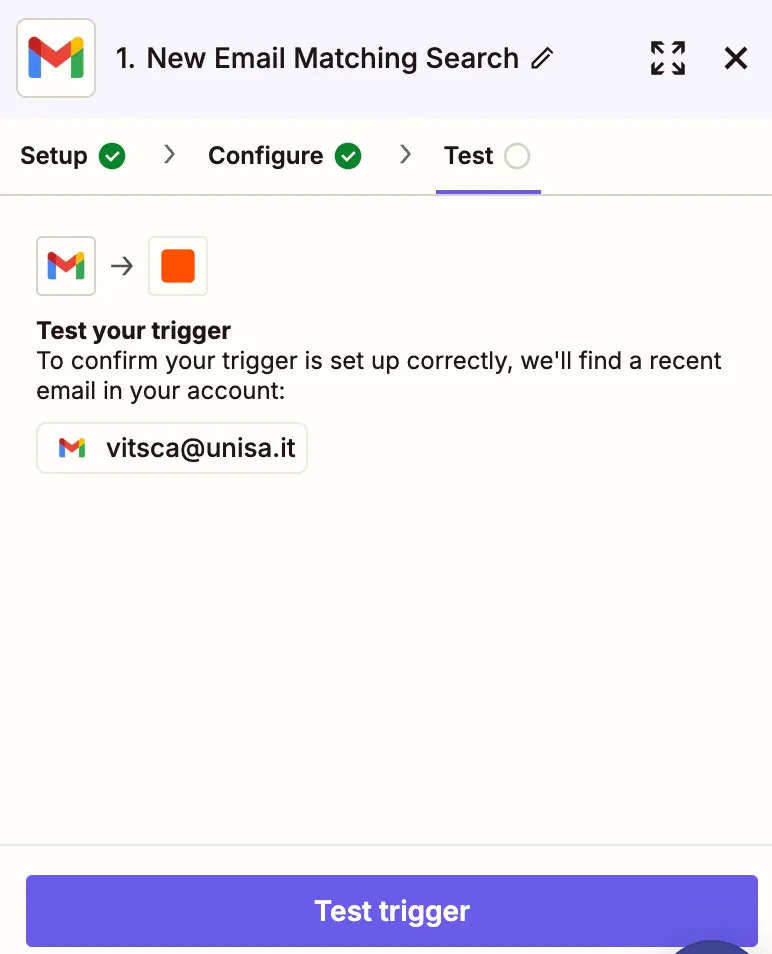Close the step panel with X
Screen dimensions: 772x954
(735, 58)
